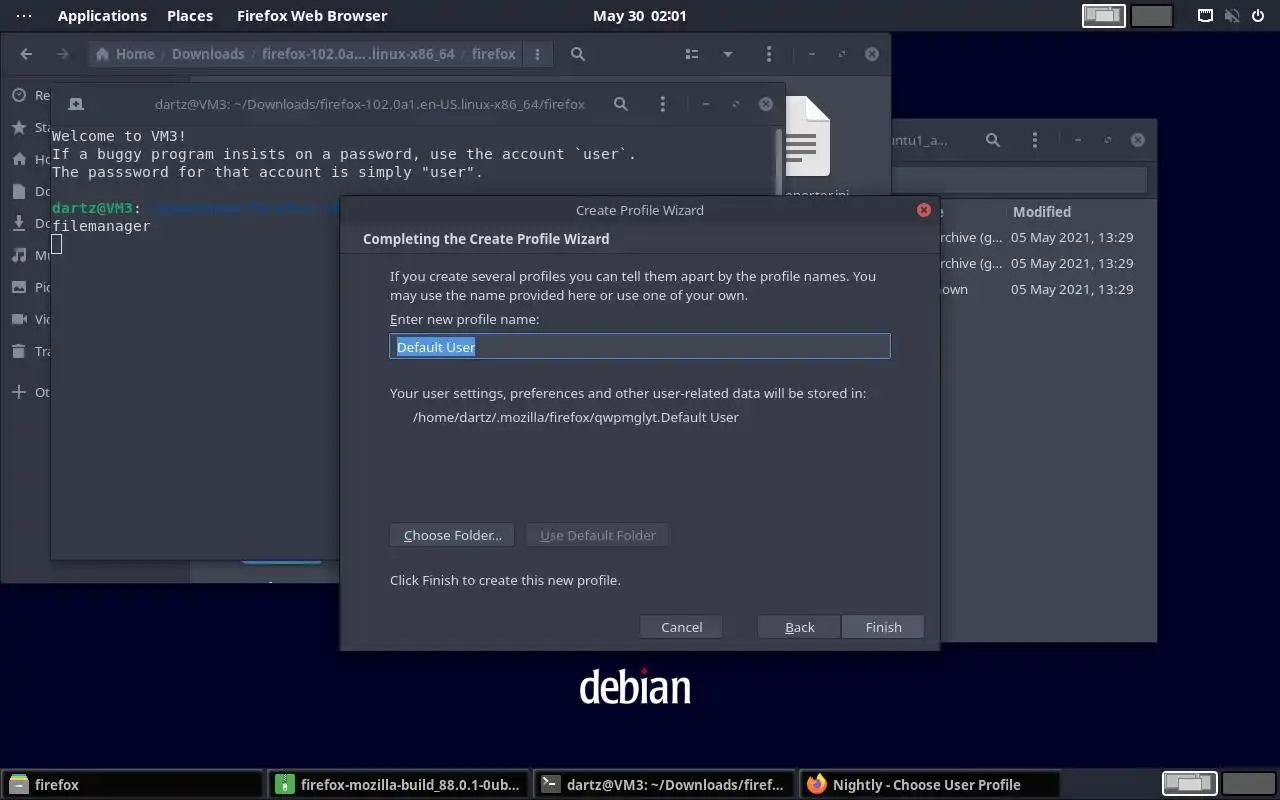Switch to first workspace in top bar
1280x800 pixels.
pos(1104,15)
